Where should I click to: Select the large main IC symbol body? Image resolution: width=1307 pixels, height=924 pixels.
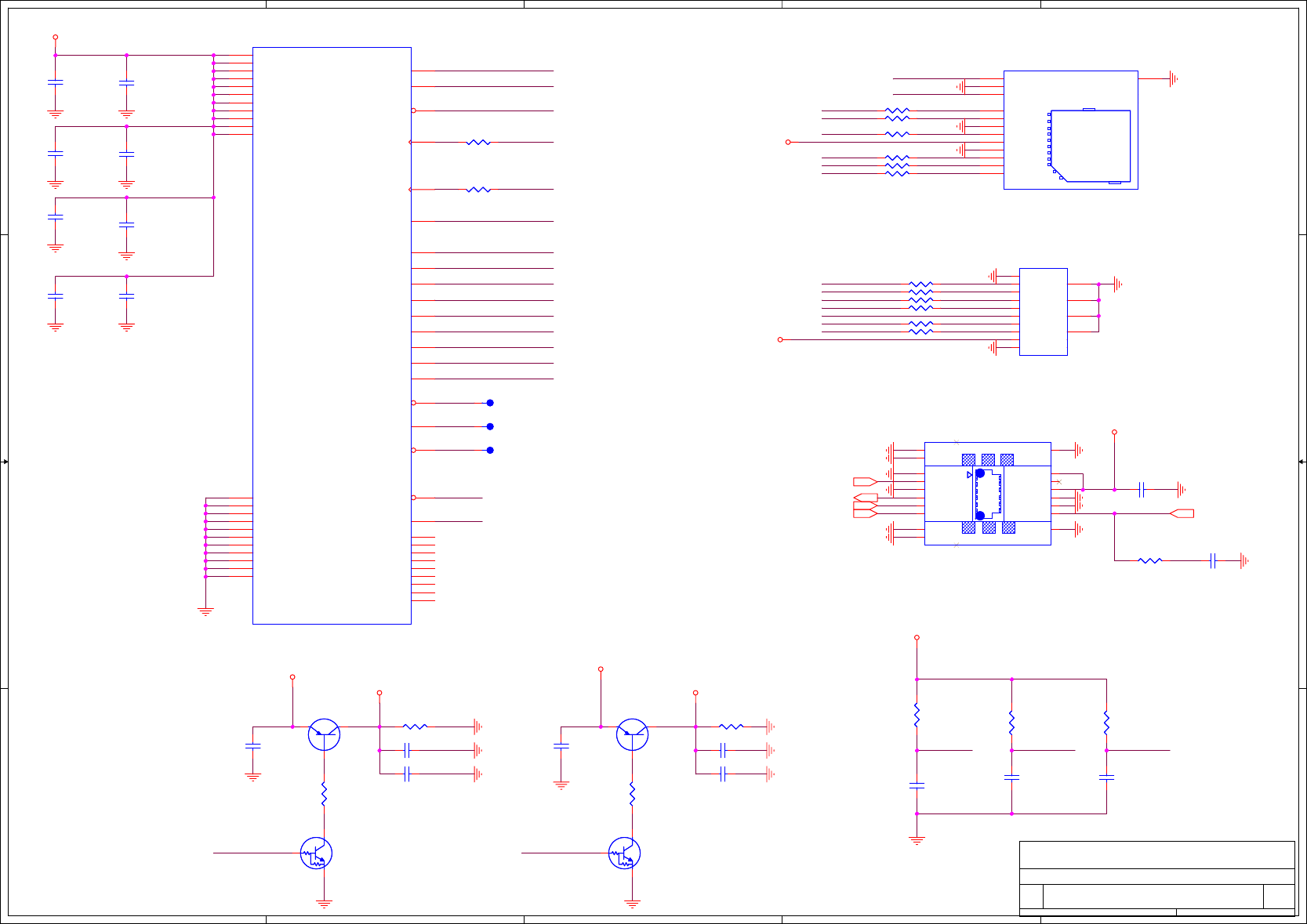332,335
